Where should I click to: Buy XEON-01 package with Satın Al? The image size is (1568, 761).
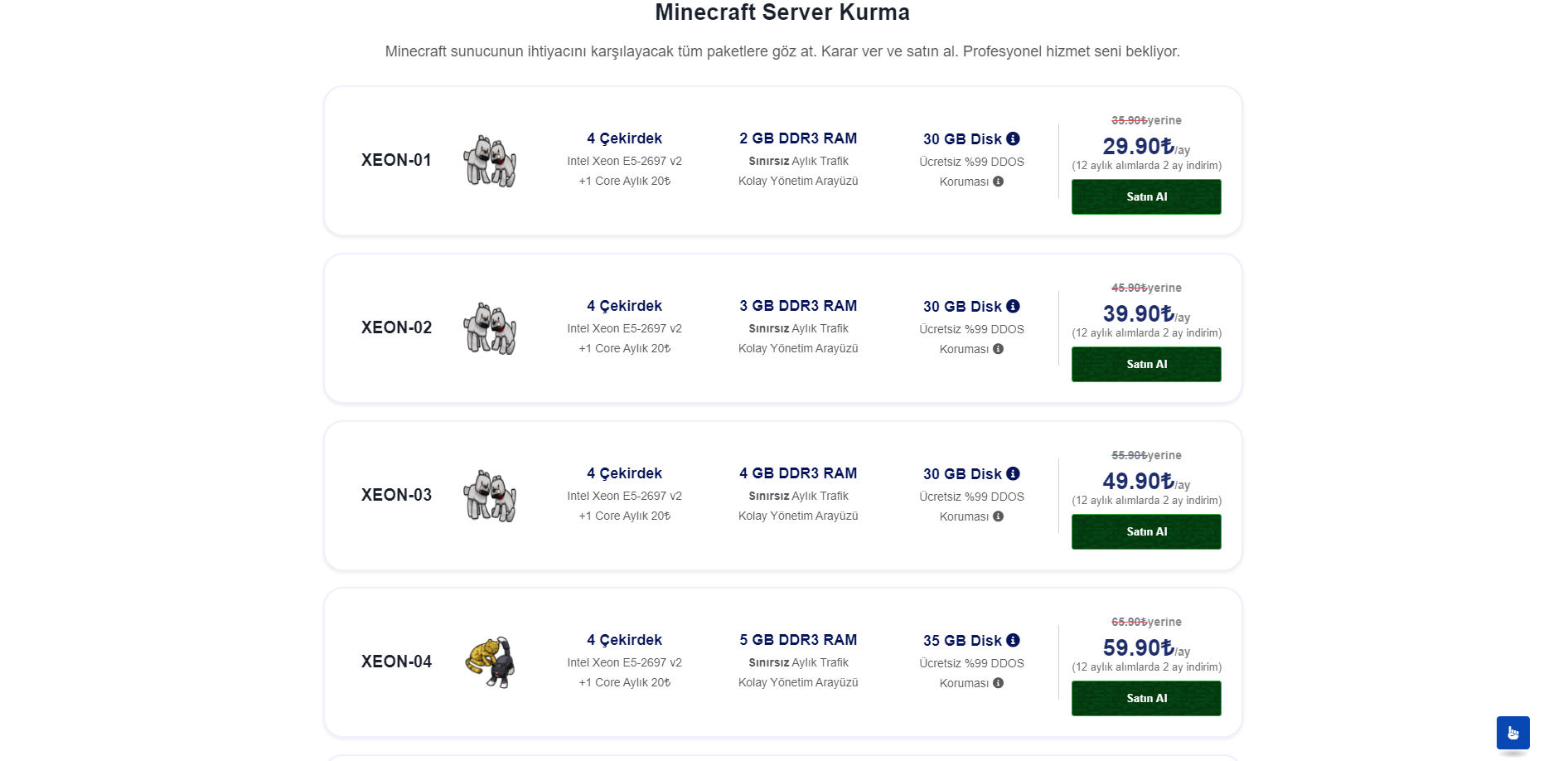click(x=1146, y=196)
